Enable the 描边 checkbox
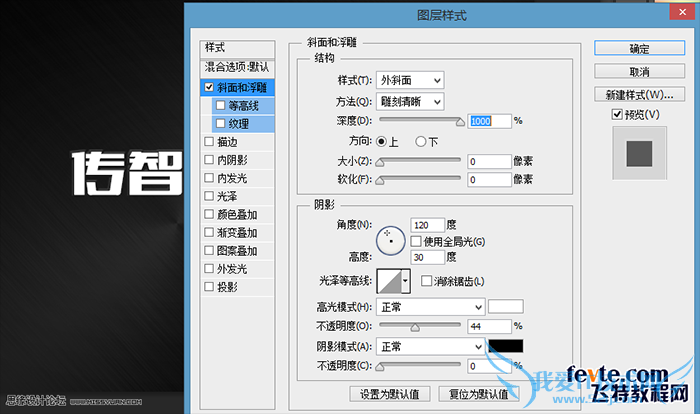This screenshot has width=700, height=414. 209,142
